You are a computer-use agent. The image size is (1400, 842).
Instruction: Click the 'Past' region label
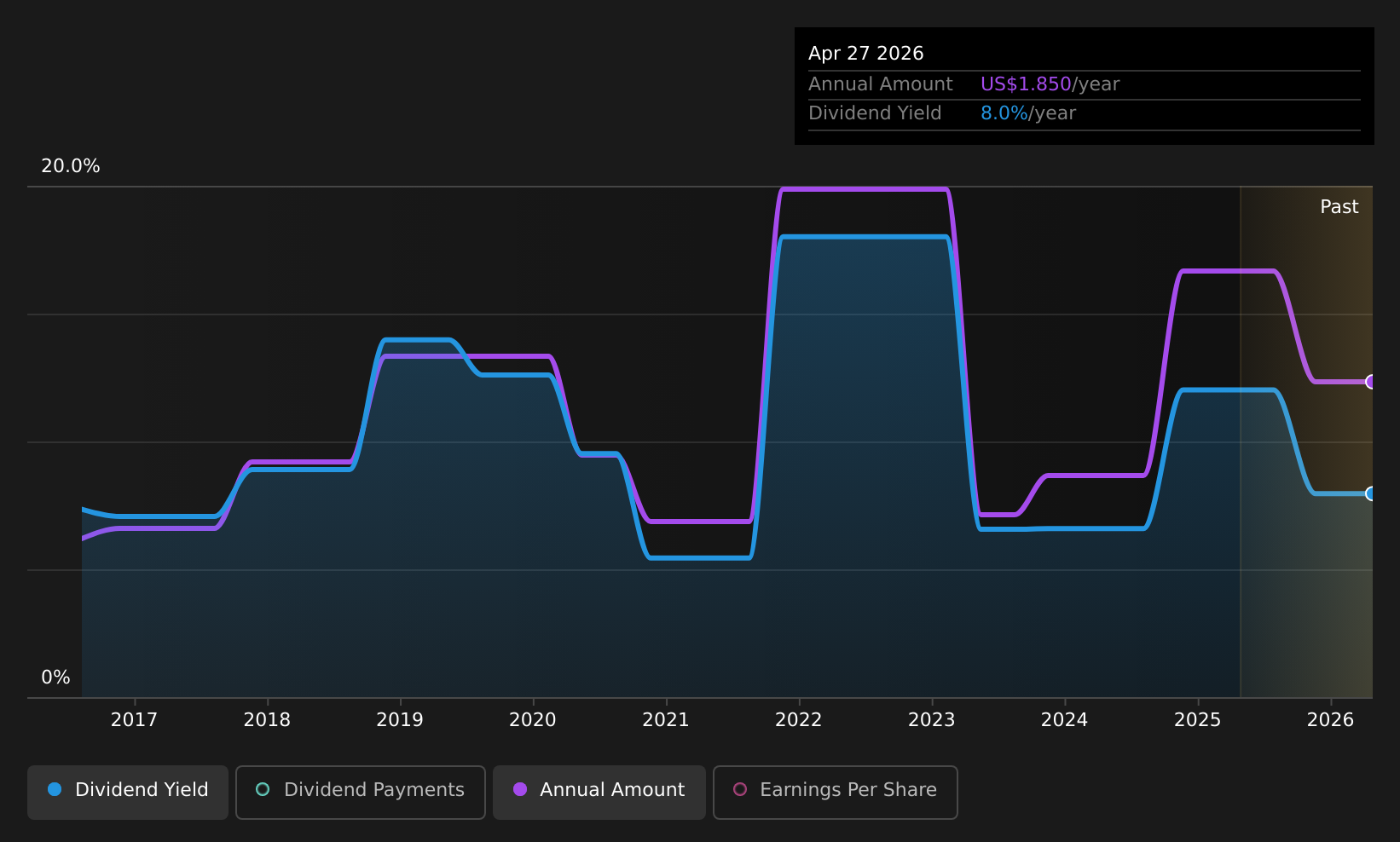coord(1339,207)
